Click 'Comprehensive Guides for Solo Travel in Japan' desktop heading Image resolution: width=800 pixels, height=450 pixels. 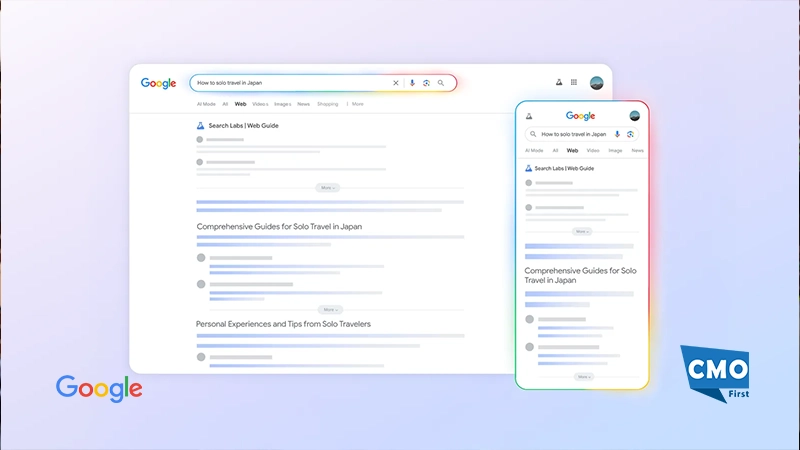point(279,227)
